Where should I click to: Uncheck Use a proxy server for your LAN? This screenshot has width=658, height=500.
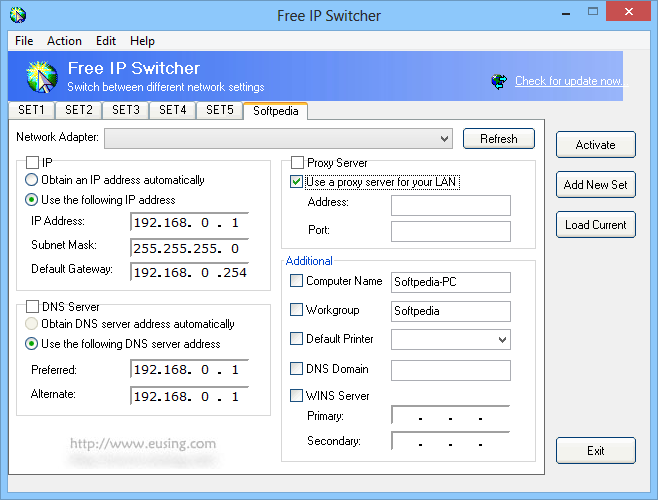pyautogui.click(x=296, y=182)
